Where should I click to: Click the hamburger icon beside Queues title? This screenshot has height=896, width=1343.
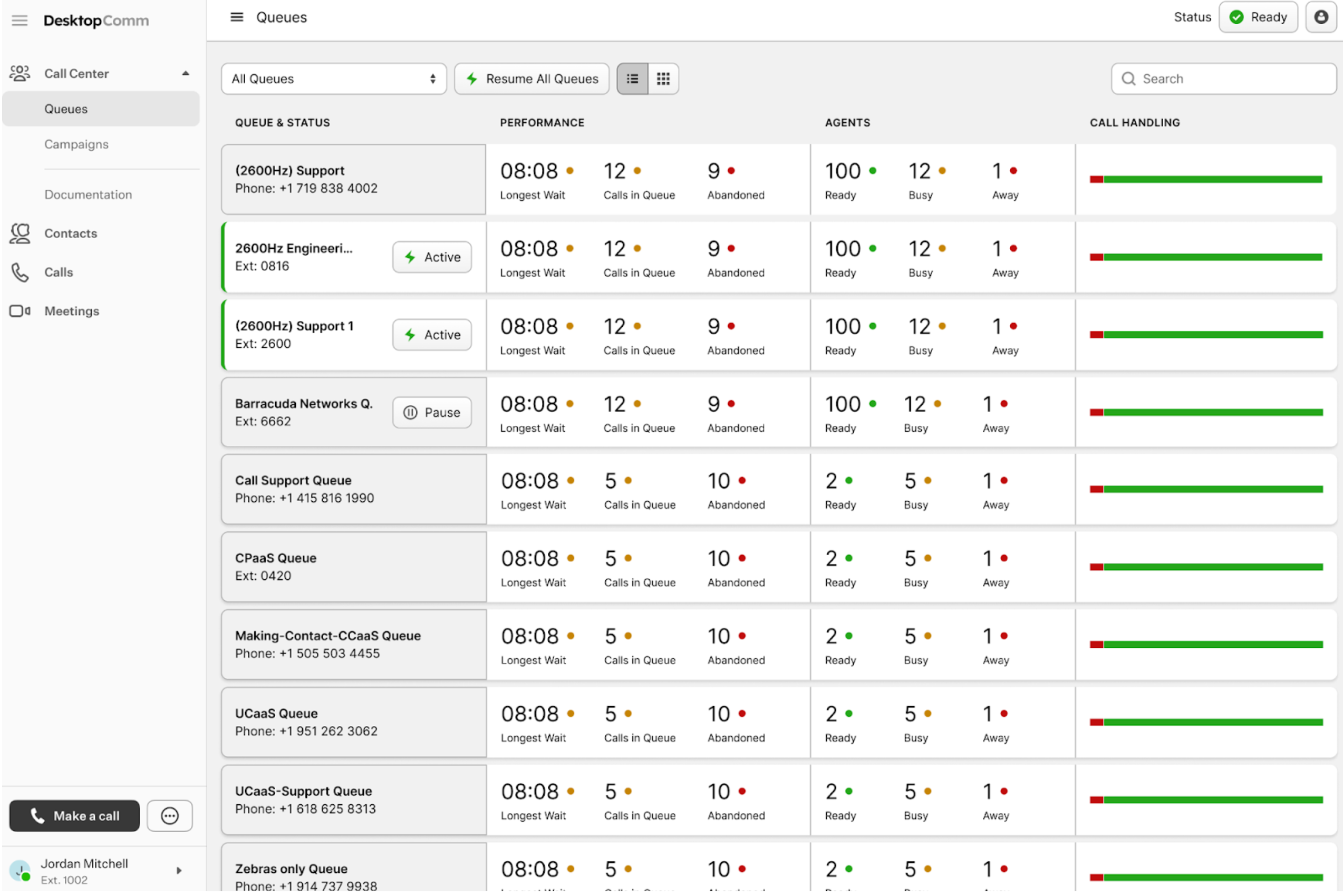coord(237,17)
